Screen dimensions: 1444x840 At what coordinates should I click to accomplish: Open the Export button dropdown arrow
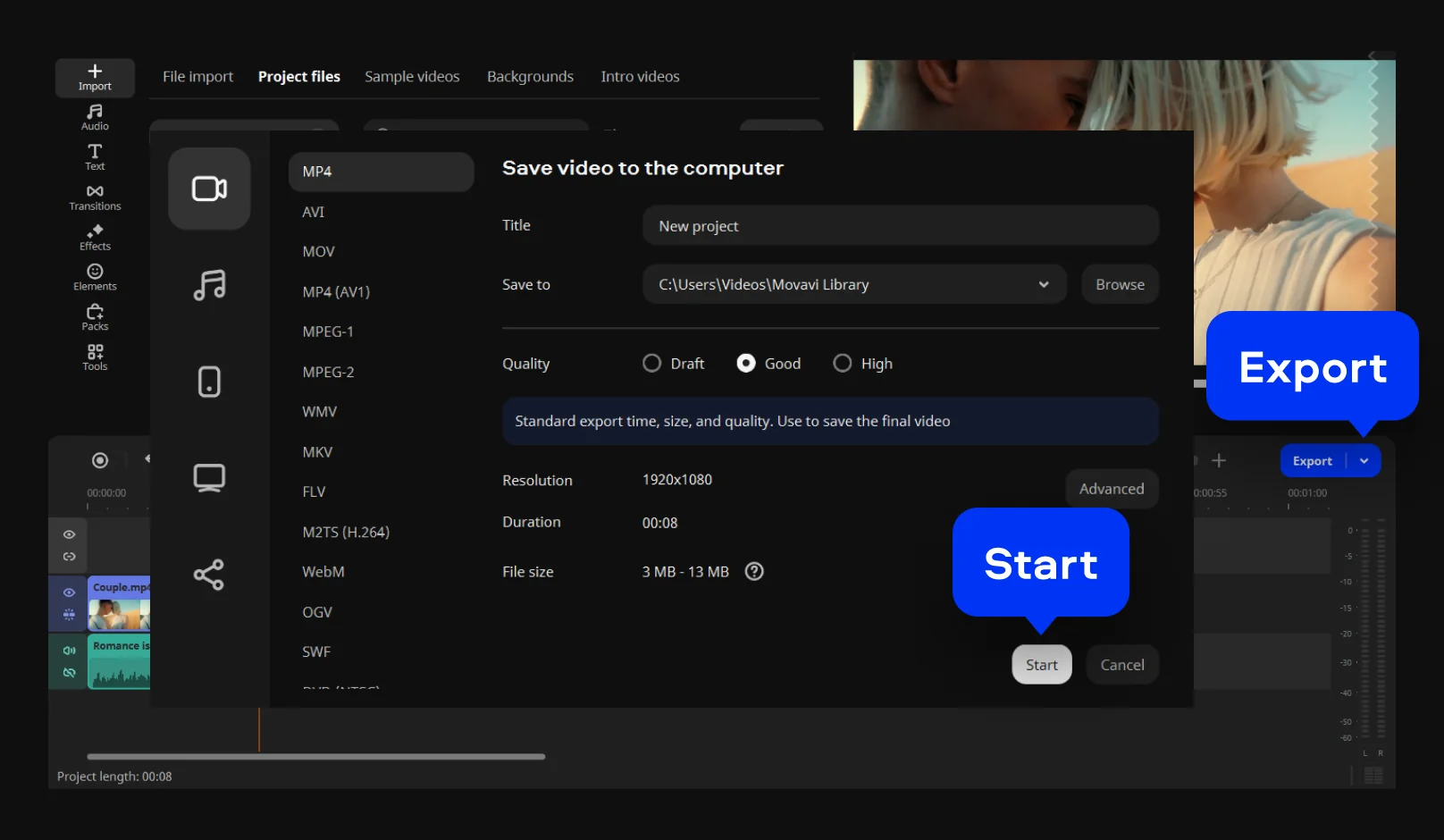[x=1364, y=461]
